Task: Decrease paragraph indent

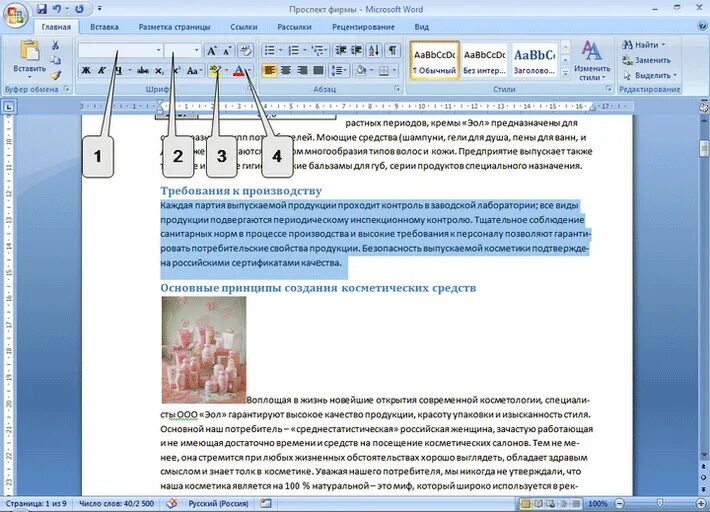Action: point(341,50)
